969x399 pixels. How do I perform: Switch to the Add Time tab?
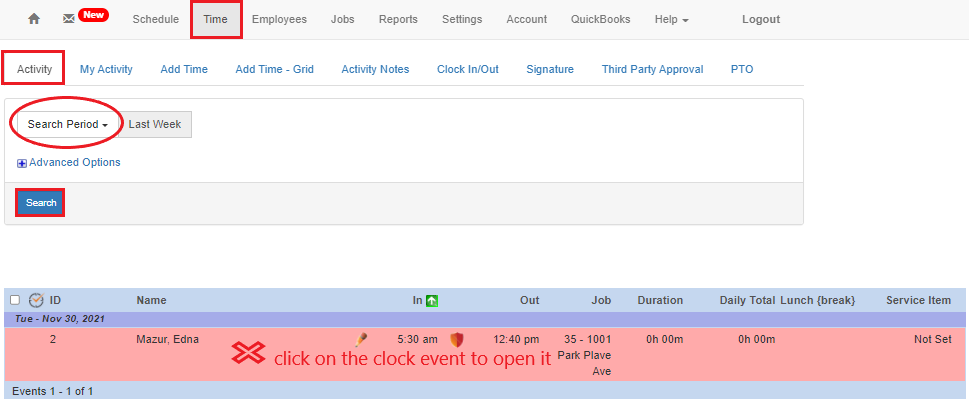[x=184, y=69]
